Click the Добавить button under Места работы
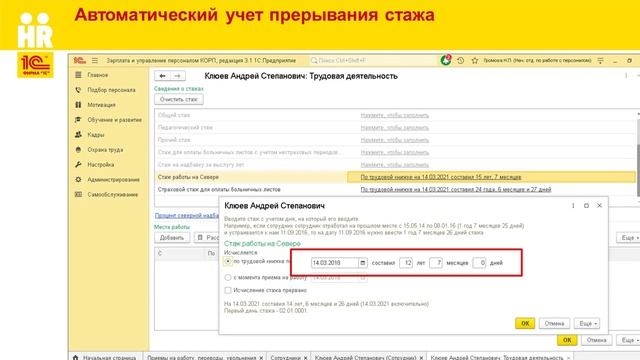Viewport: 640px width, 360px height. tap(172, 238)
